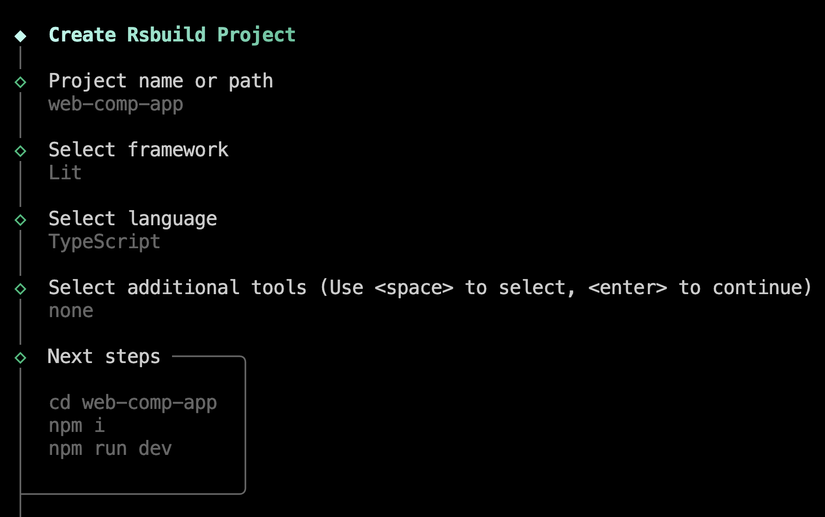
Task: Click the Create Rsbuild Project heading
Action: [x=172, y=35]
